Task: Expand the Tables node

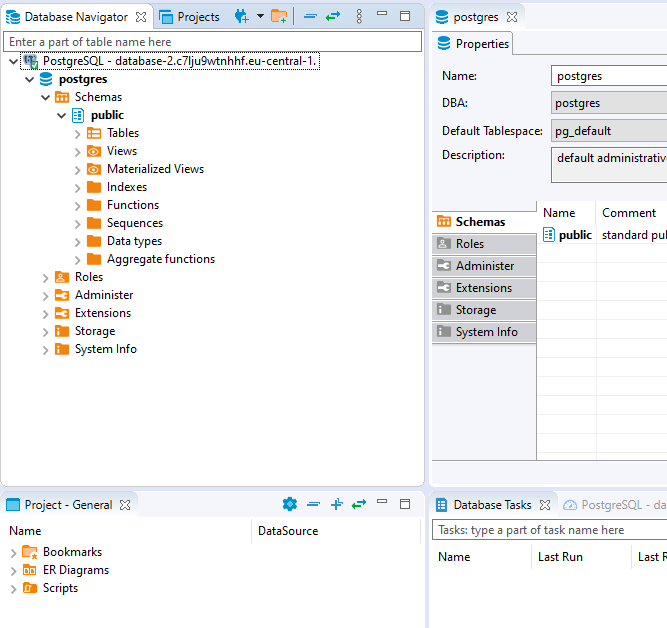Action: coord(77,134)
